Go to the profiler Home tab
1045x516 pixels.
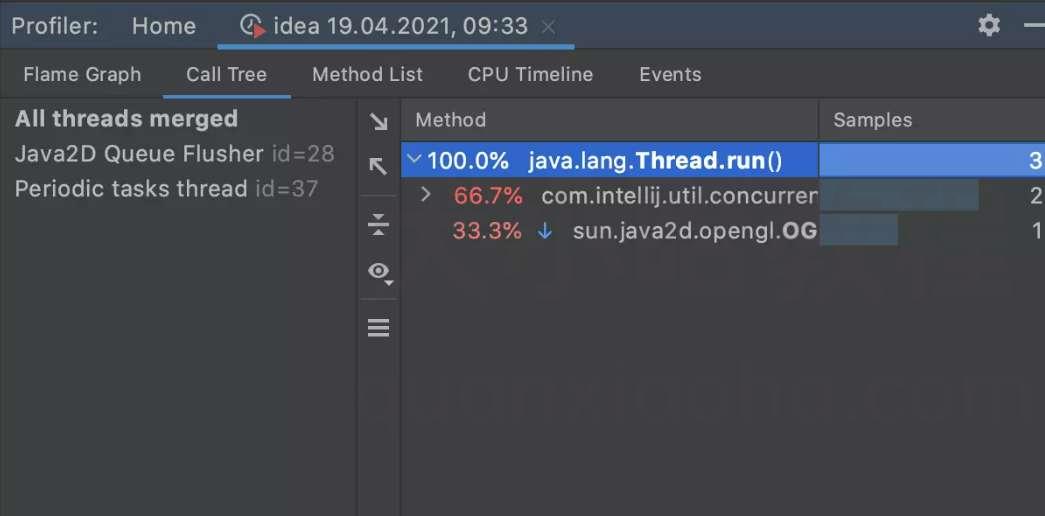164,26
